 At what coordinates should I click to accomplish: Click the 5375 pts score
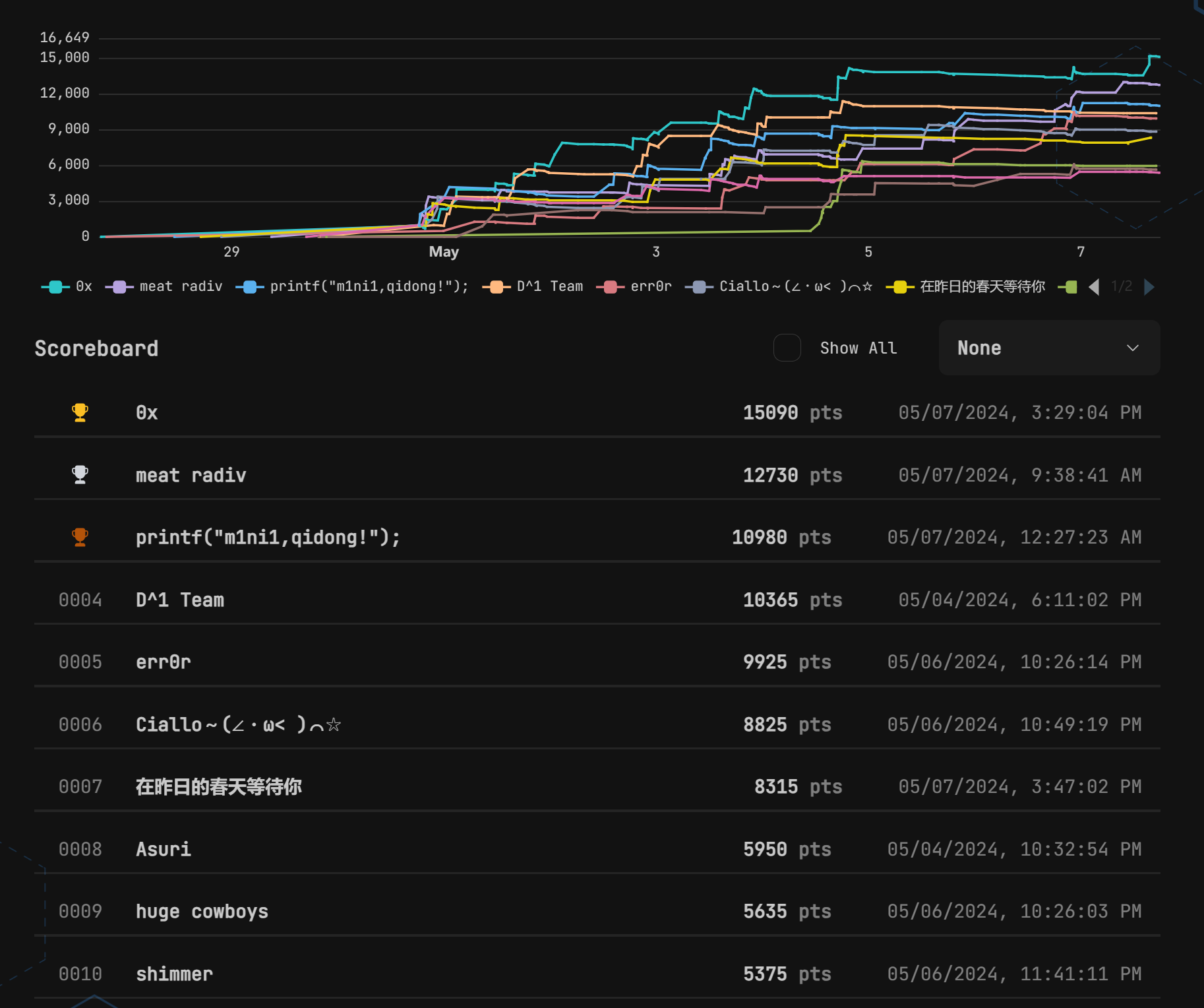click(787, 974)
